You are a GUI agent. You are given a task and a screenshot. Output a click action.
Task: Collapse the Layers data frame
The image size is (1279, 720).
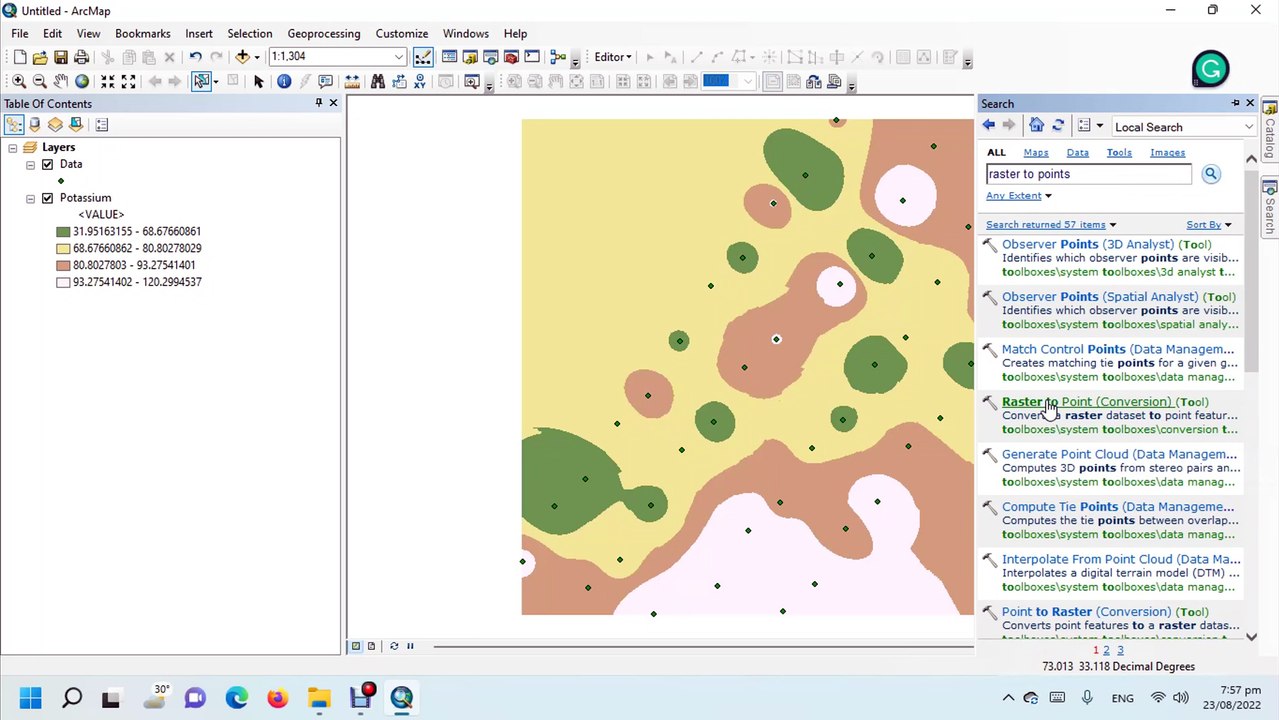tap(12, 148)
